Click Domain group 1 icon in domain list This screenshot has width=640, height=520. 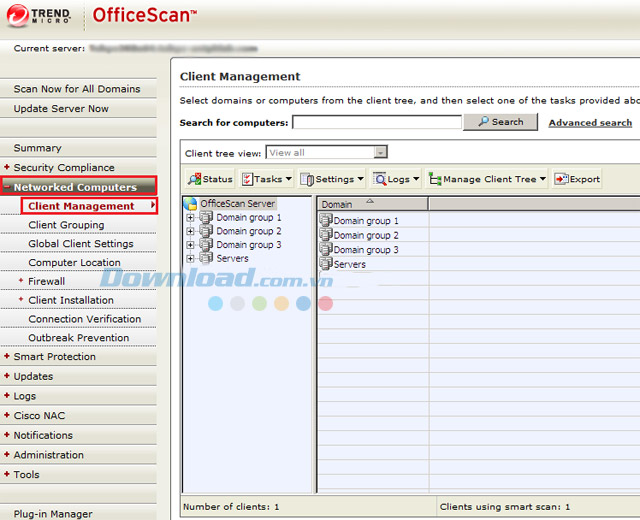[x=326, y=220]
